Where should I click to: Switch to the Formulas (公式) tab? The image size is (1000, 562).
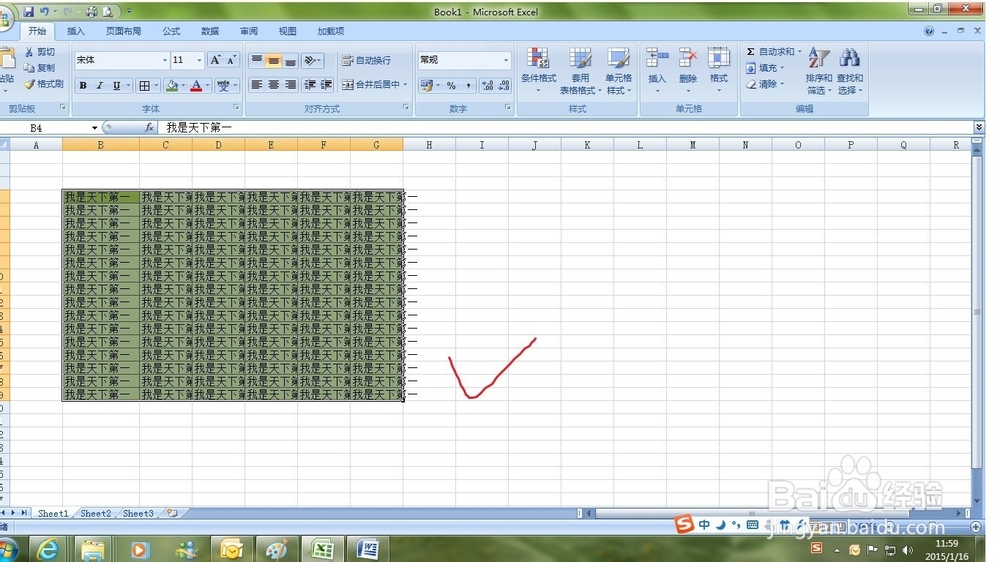[171, 31]
